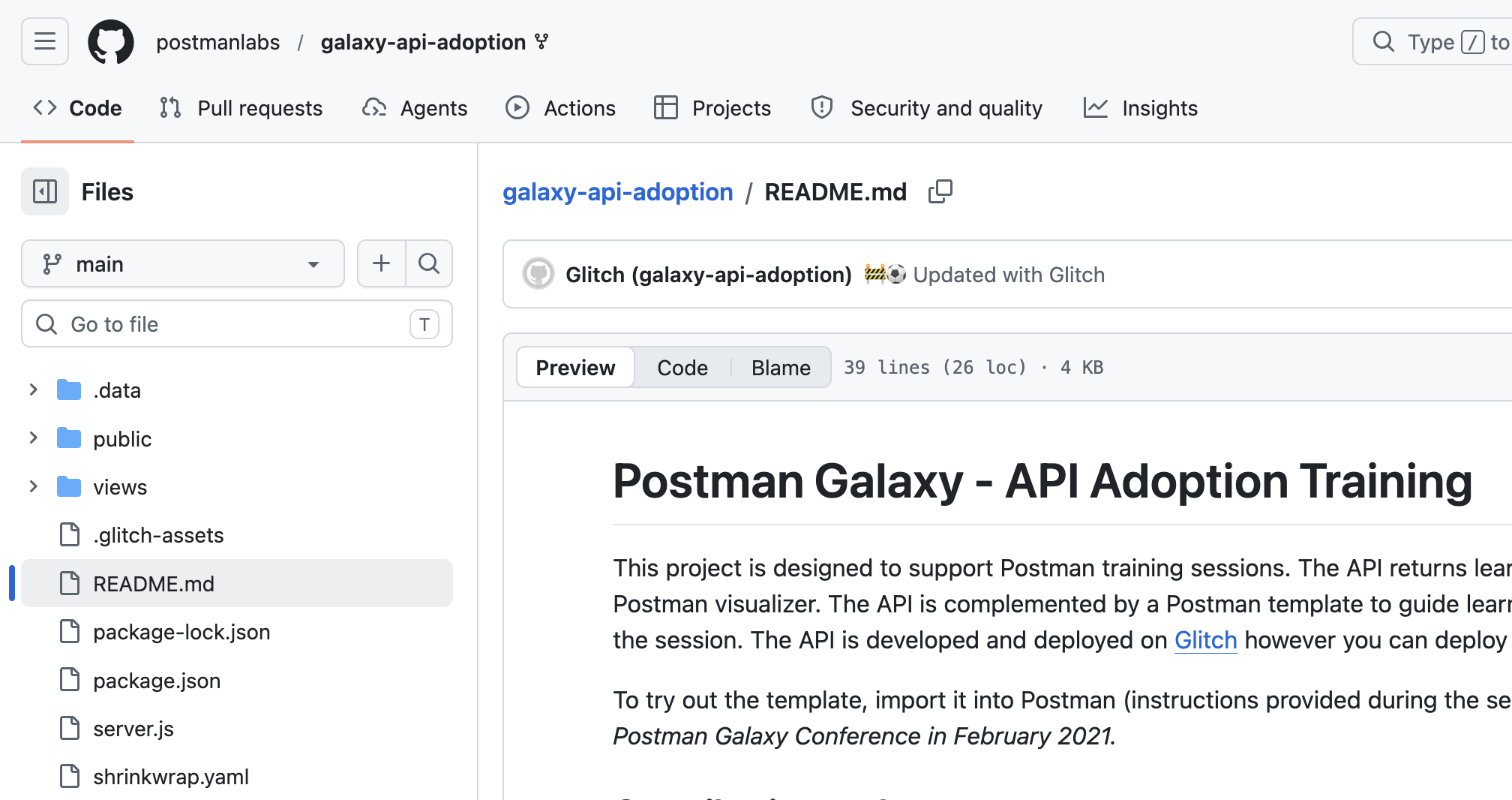
Task: Click the document icon beside package.json
Action: 69,680
